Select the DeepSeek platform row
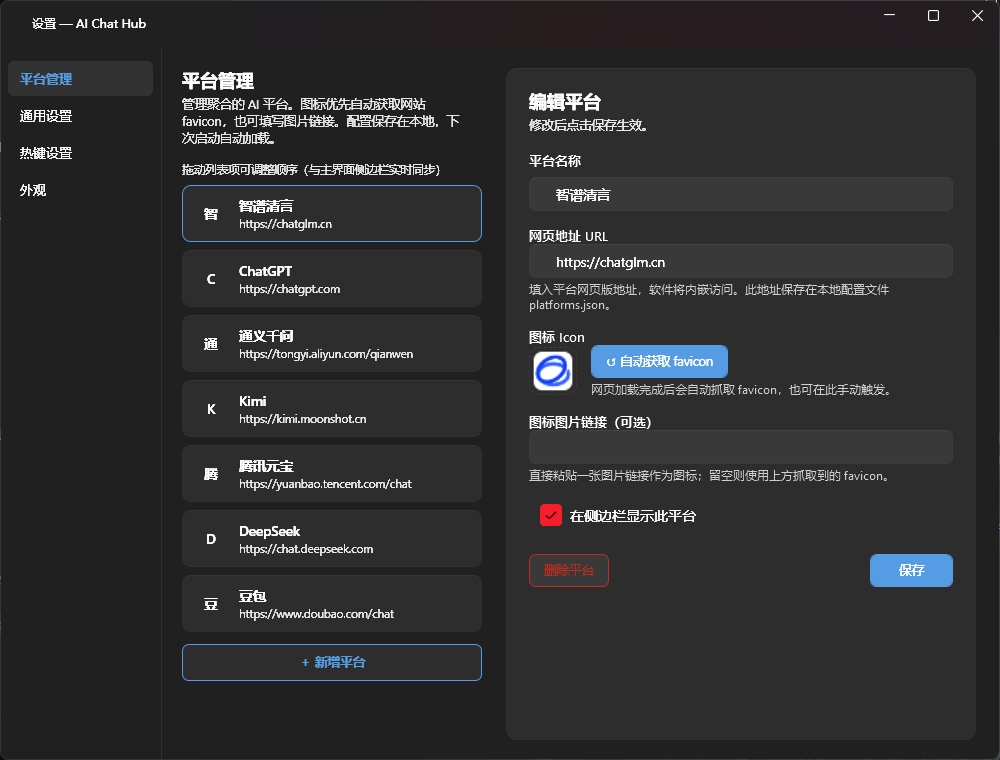1000x760 pixels. click(x=332, y=539)
